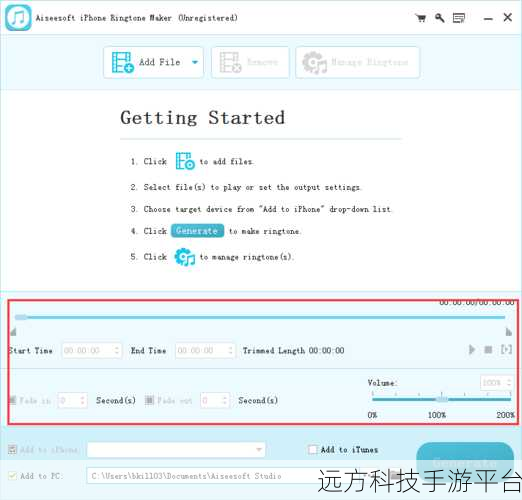Click the app music note logo
This screenshot has height=500, width=522.
[x=18, y=18]
